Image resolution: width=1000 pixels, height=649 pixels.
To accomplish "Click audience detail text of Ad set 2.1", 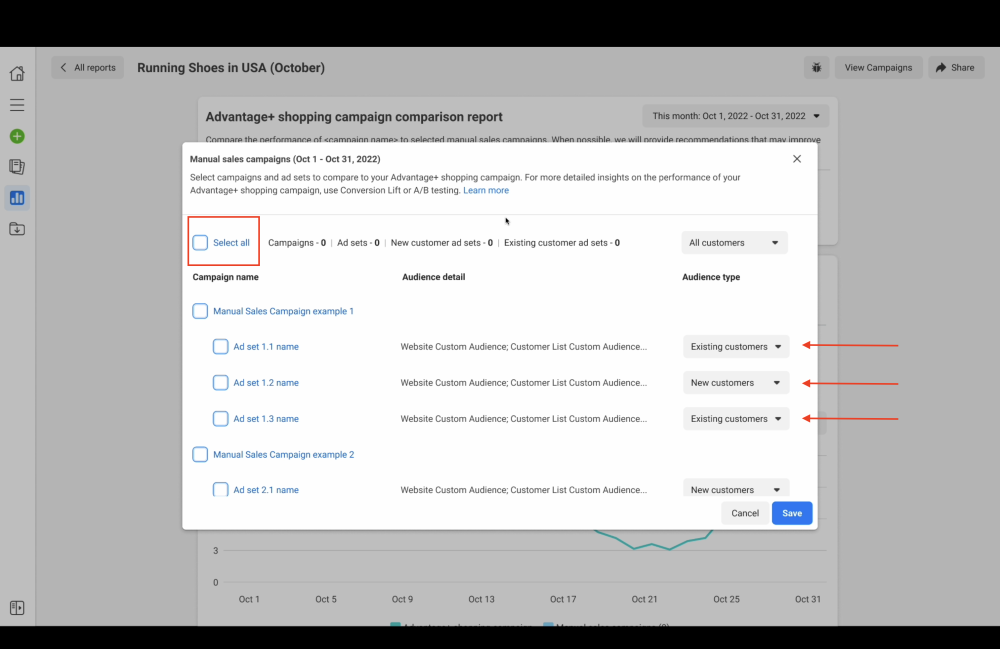I will click(x=524, y=490).
